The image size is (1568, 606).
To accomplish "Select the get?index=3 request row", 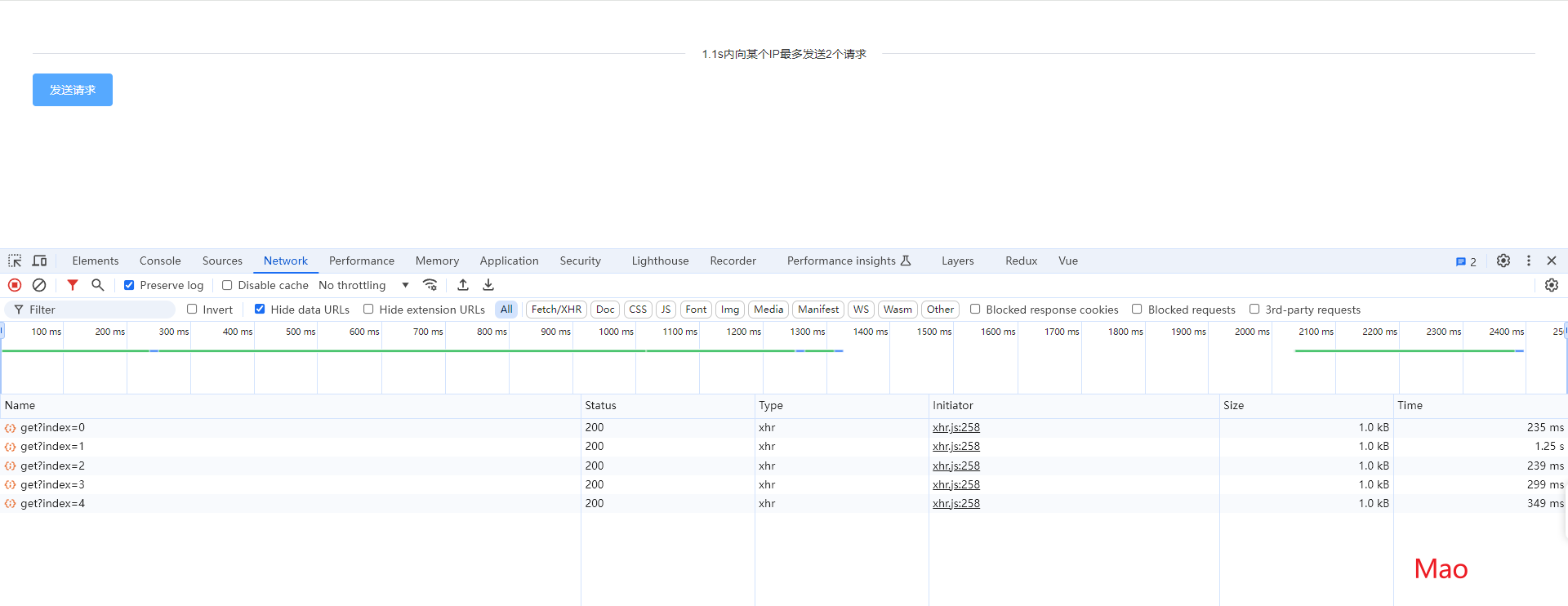I will (x=784, y=485).
